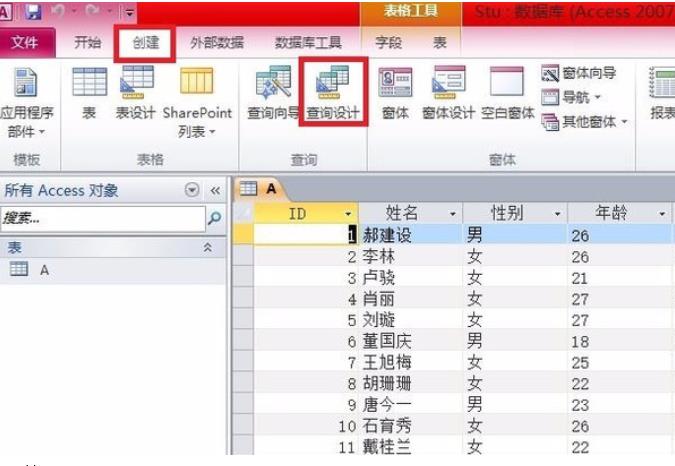
Task: Open the 姓名 column dropdown arrow
Action: pyautogui.click(x=453, y=214)
